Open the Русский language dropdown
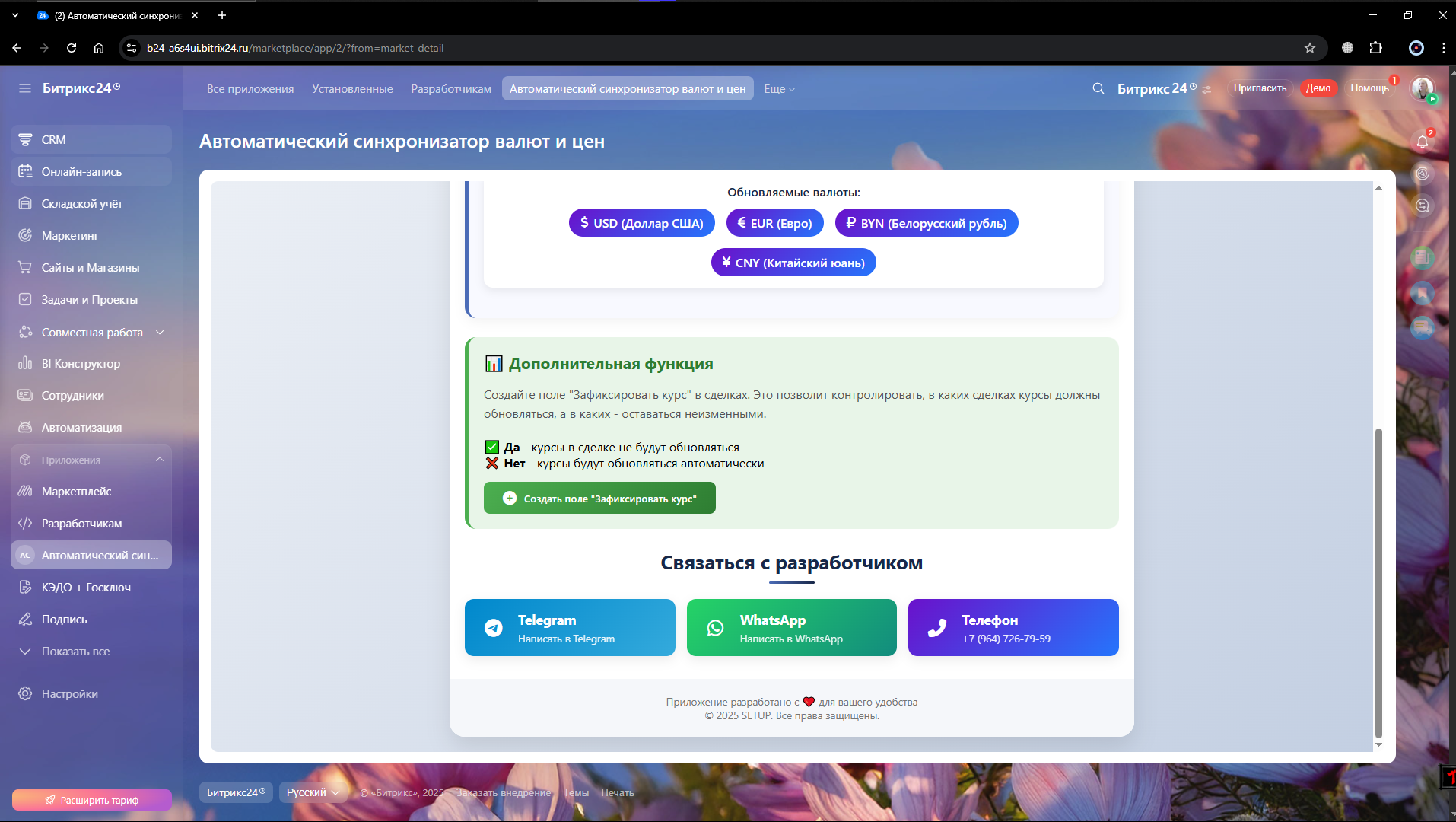This screenshot has height=822, width=1456. coord(313,792)
